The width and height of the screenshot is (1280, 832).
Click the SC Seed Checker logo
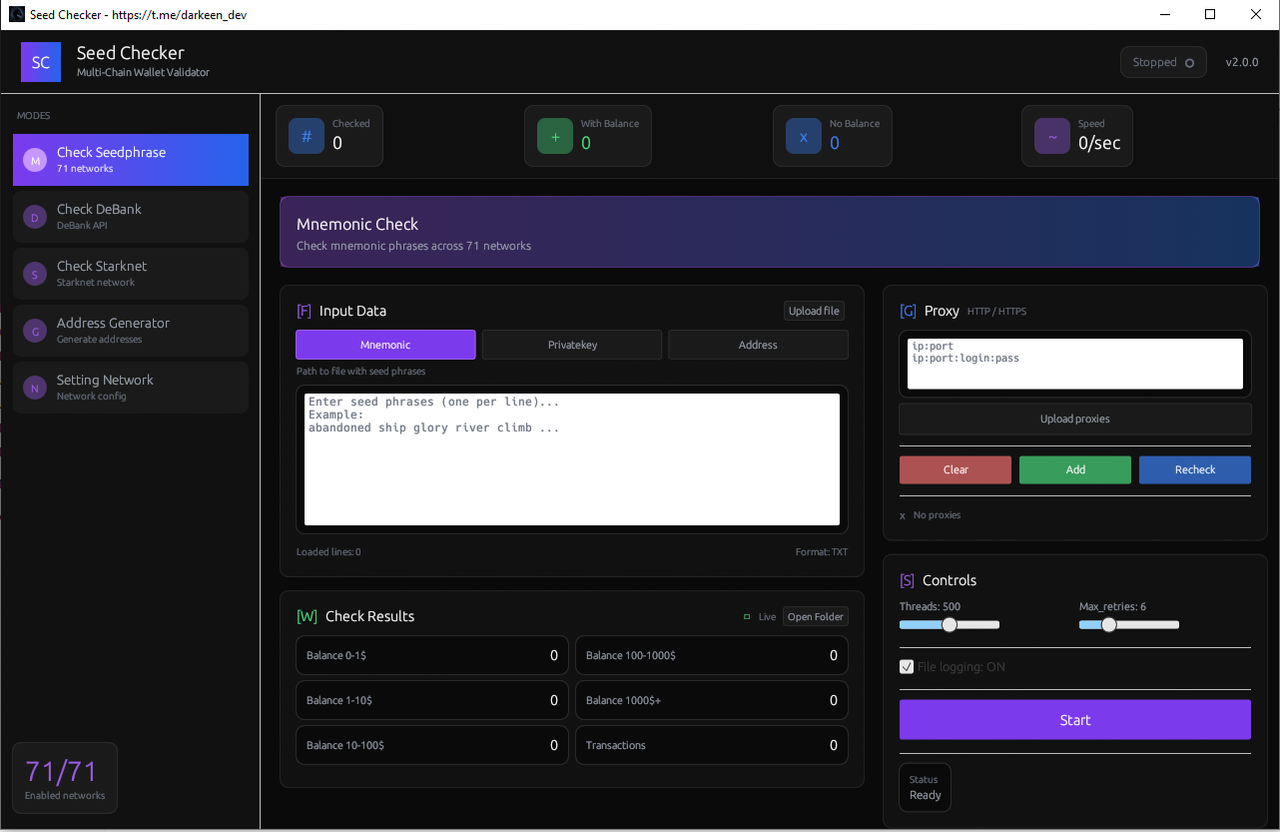[40, 61]
